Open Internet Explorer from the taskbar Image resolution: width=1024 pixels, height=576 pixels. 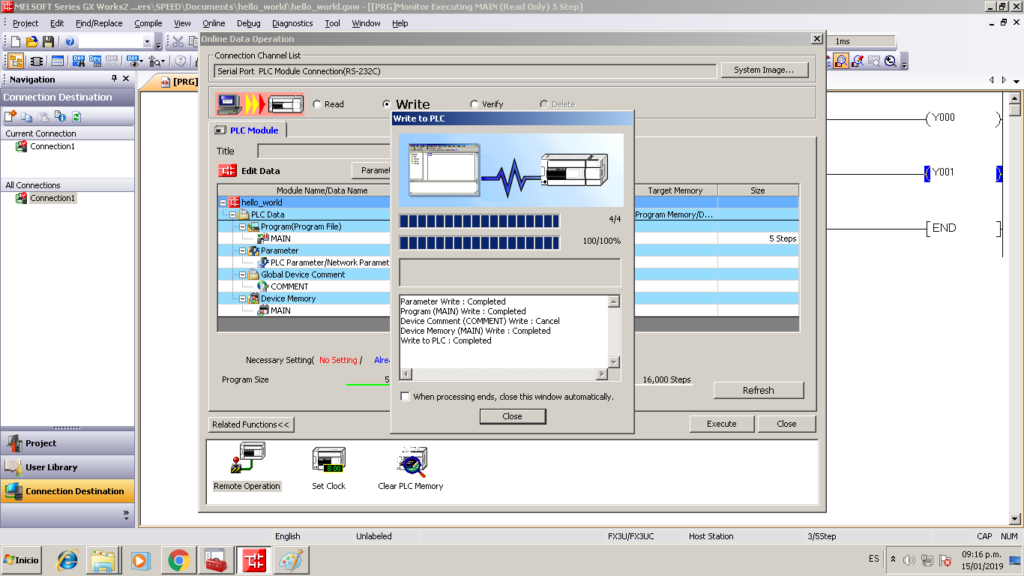click(67, 560)
